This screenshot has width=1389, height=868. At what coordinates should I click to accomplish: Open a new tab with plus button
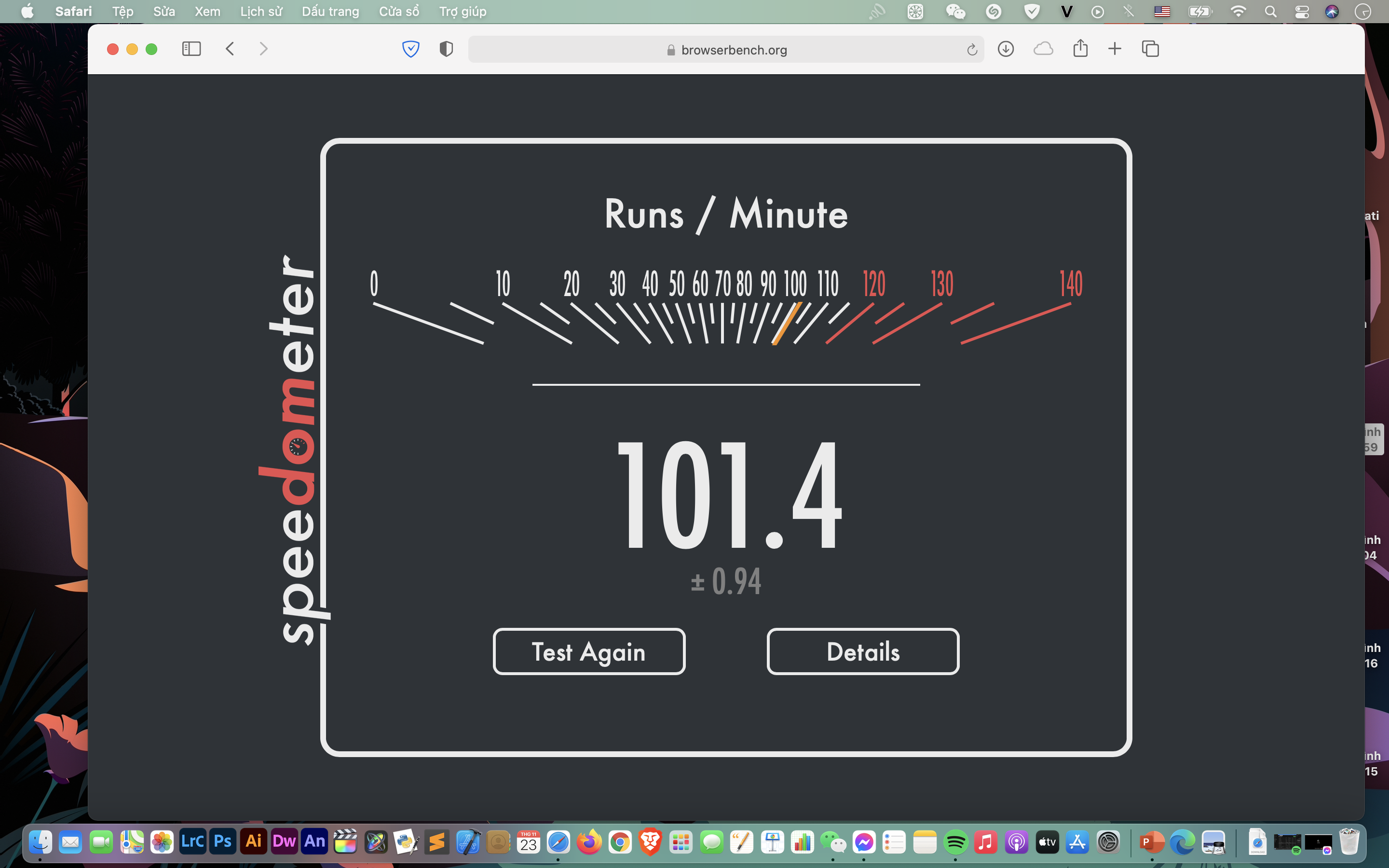point(1115,49)
